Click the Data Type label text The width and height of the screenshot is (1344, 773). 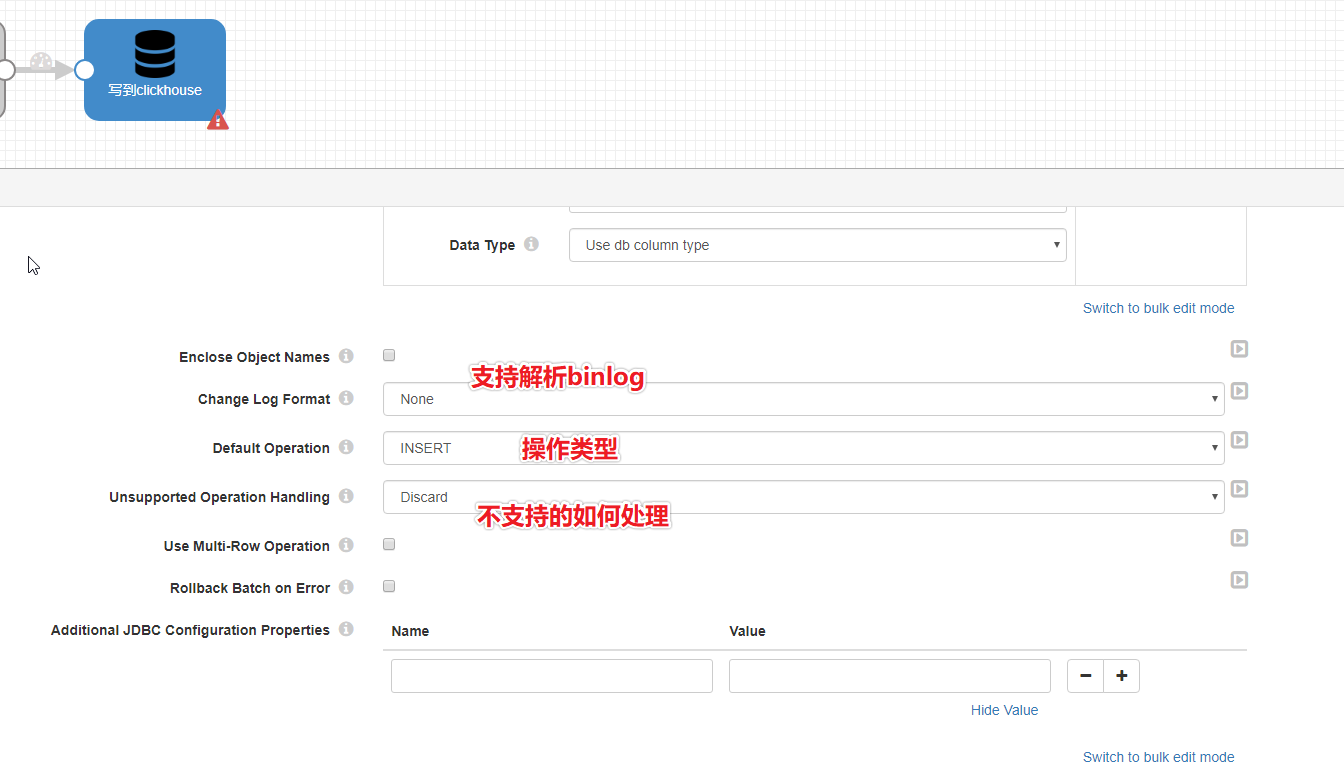click(x=482, y=245)
